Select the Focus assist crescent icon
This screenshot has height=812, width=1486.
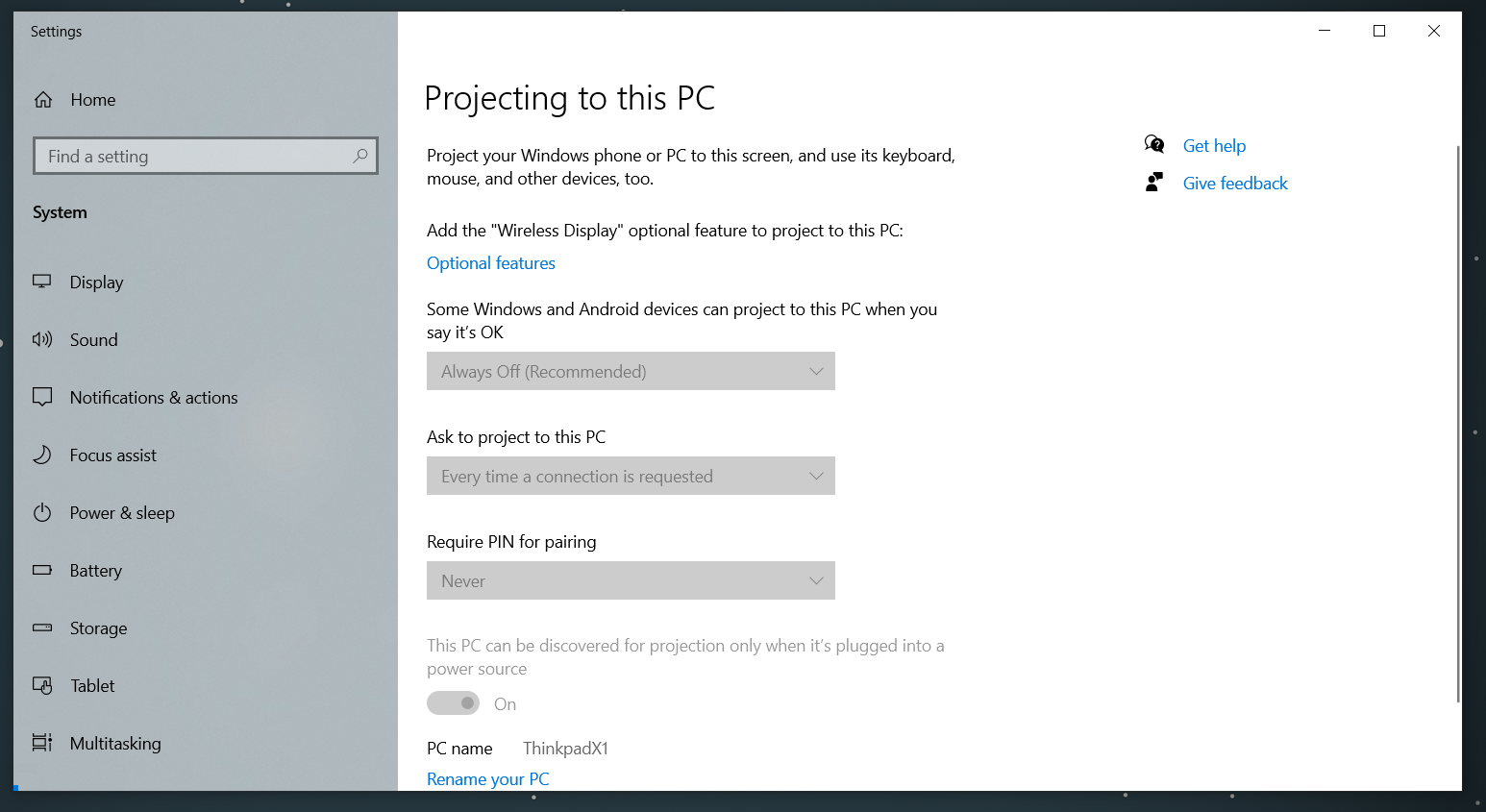pos(42,455)
